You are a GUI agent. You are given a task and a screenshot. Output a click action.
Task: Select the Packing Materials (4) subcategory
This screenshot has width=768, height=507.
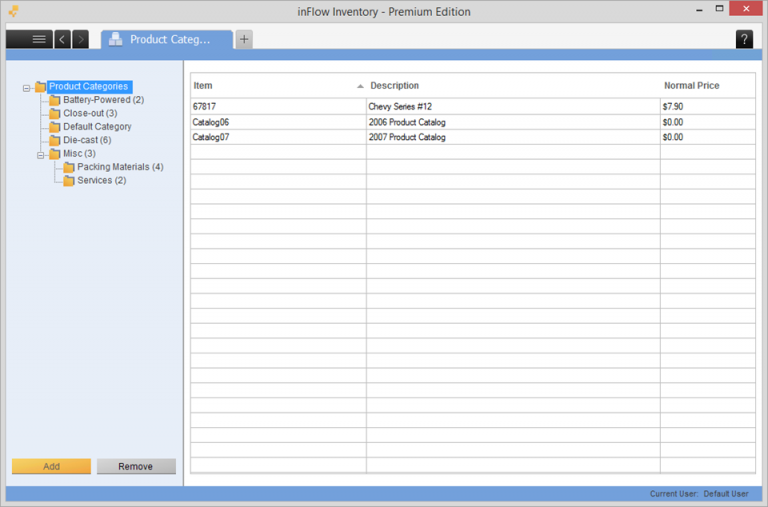[120, 167]
